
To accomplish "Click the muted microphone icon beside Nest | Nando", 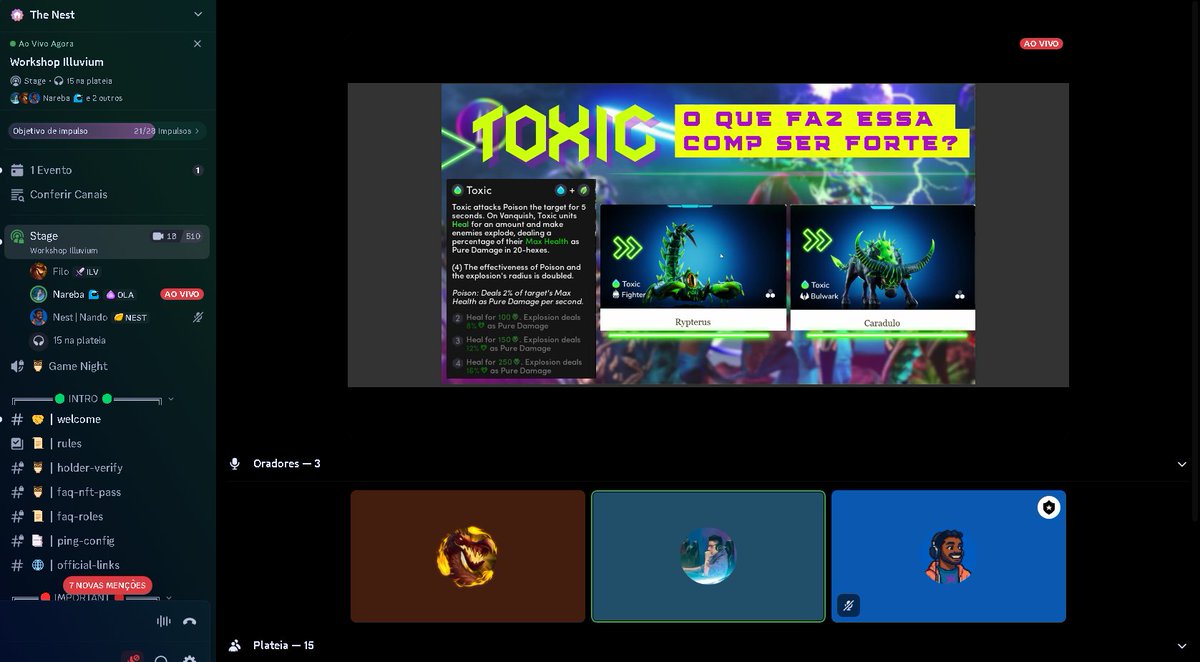I will [x=197, y=317].
